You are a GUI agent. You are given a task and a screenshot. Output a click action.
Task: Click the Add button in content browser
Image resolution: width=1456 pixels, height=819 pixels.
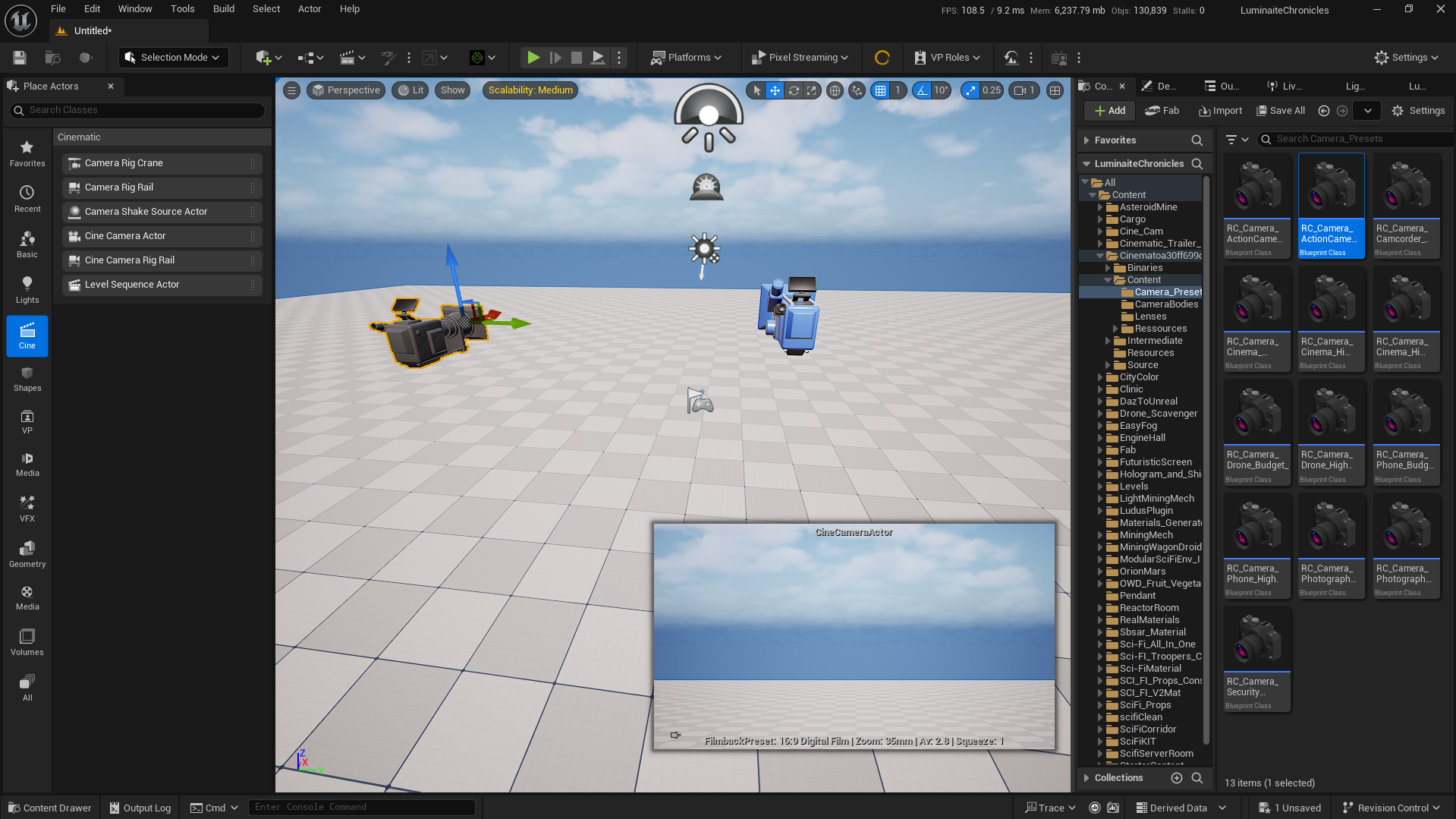pyautogui.click(x=1109, y=111)
